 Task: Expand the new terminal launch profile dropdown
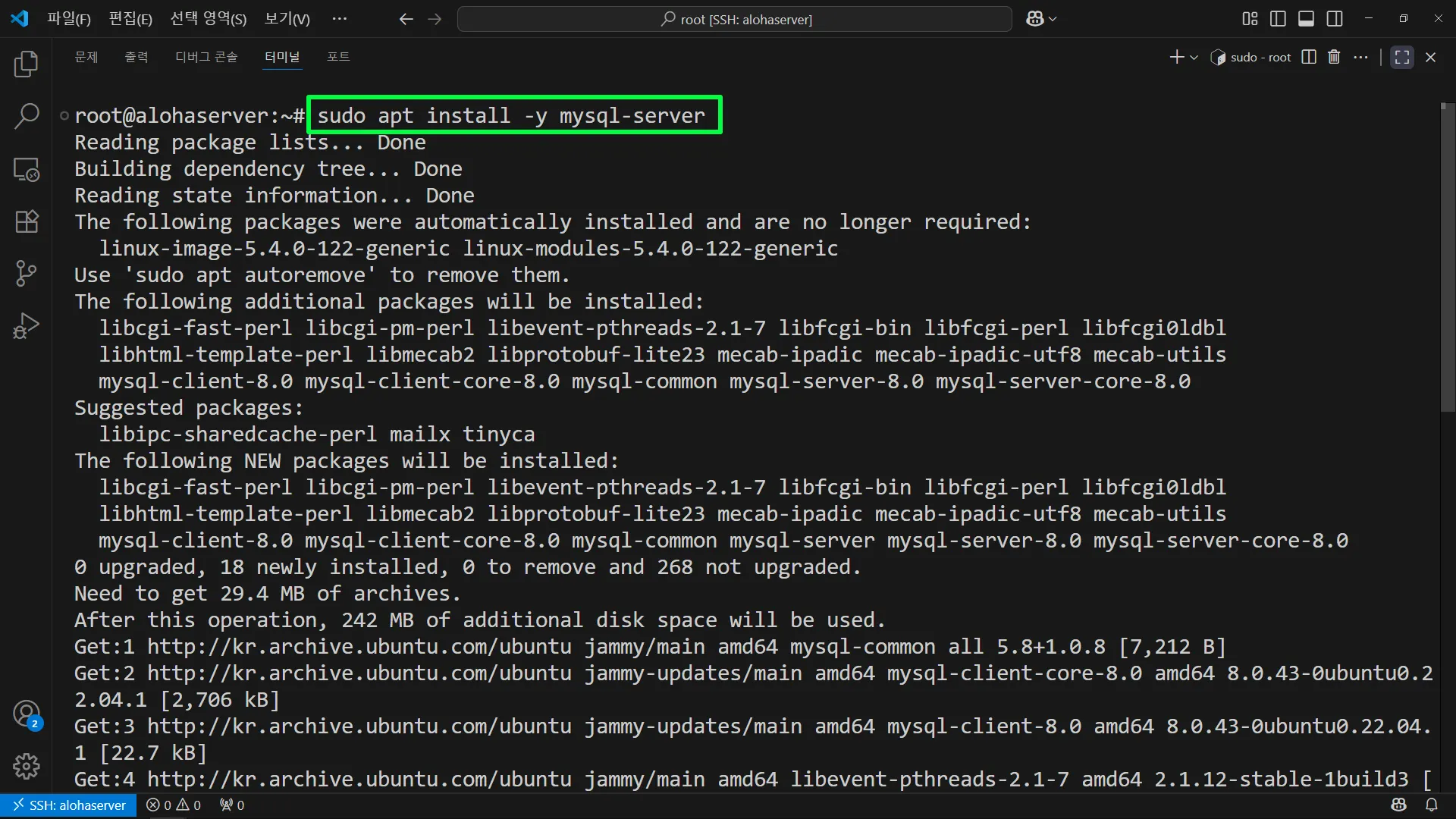click(x=1194, y=58)
